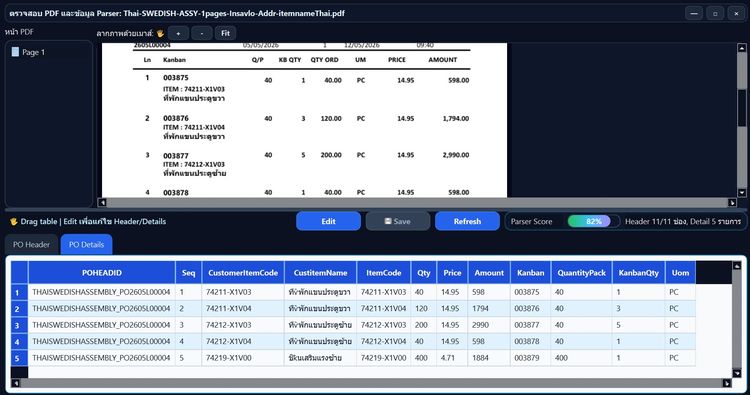Select the CustomerItemCode column header
The height and width of the screenshot is (395, 750).
(243, 273)
